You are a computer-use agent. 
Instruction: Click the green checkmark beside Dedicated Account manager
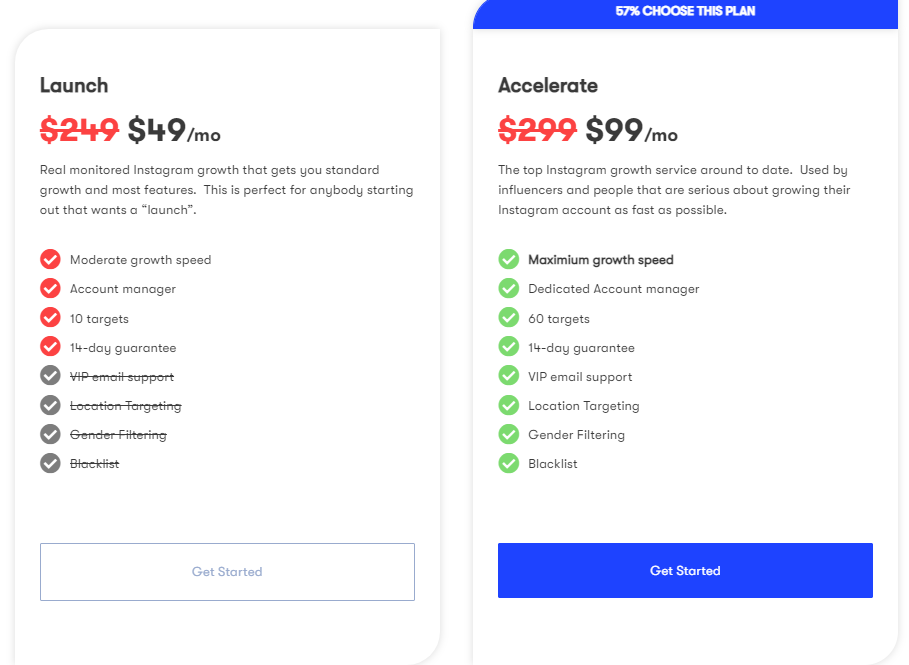pyautogui.click(x=508, y=288)
